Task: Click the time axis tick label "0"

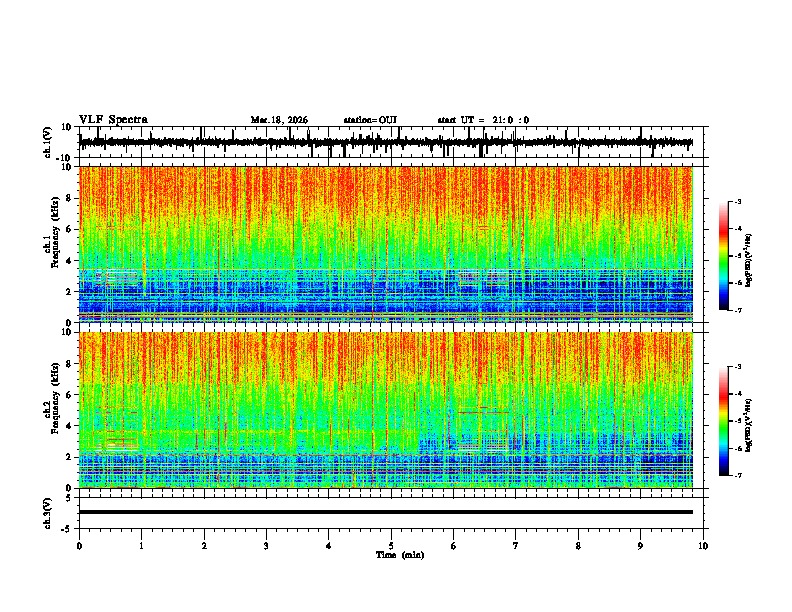Action: tap(79, 546)
